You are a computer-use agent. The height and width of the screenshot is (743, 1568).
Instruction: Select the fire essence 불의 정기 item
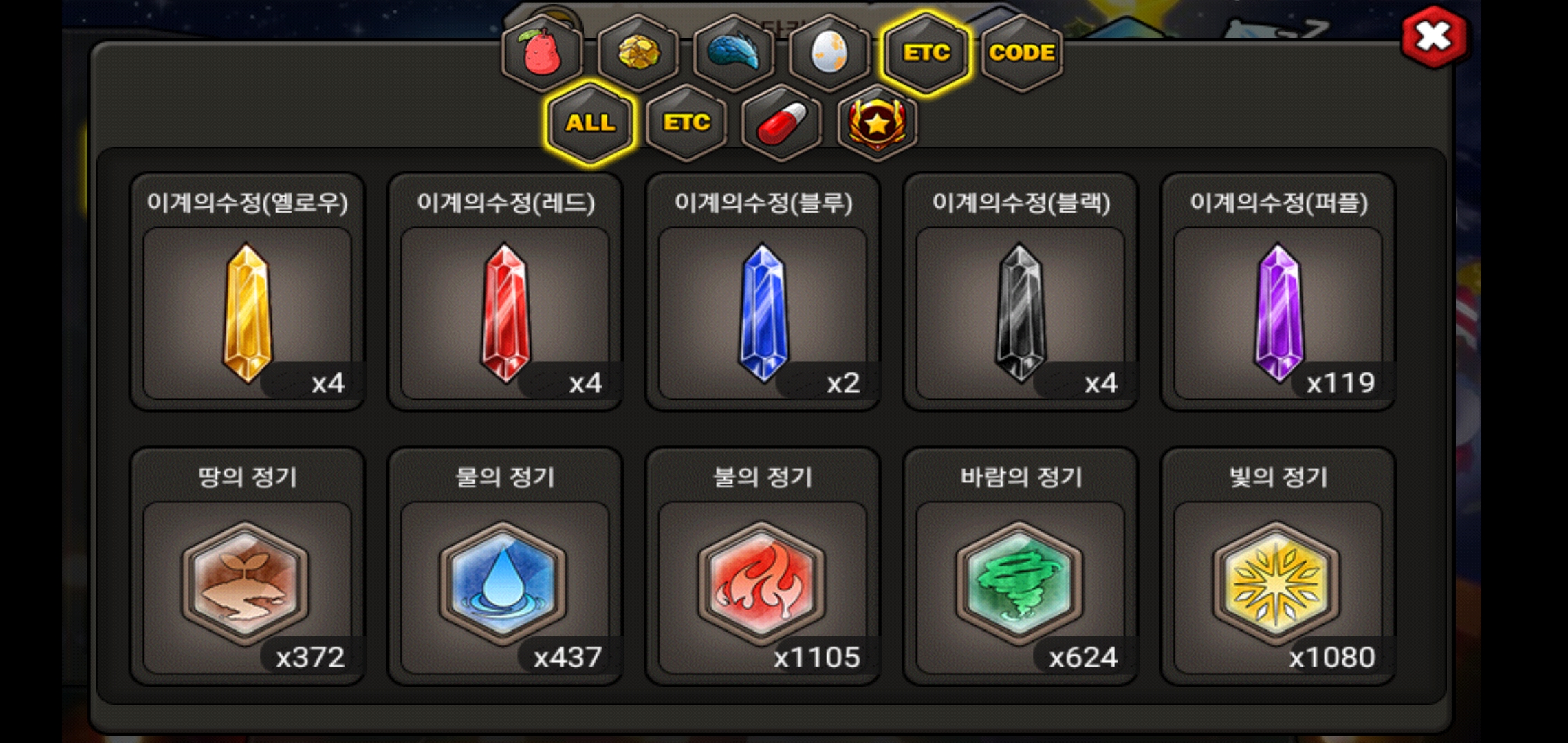click(x=763, y=566)
